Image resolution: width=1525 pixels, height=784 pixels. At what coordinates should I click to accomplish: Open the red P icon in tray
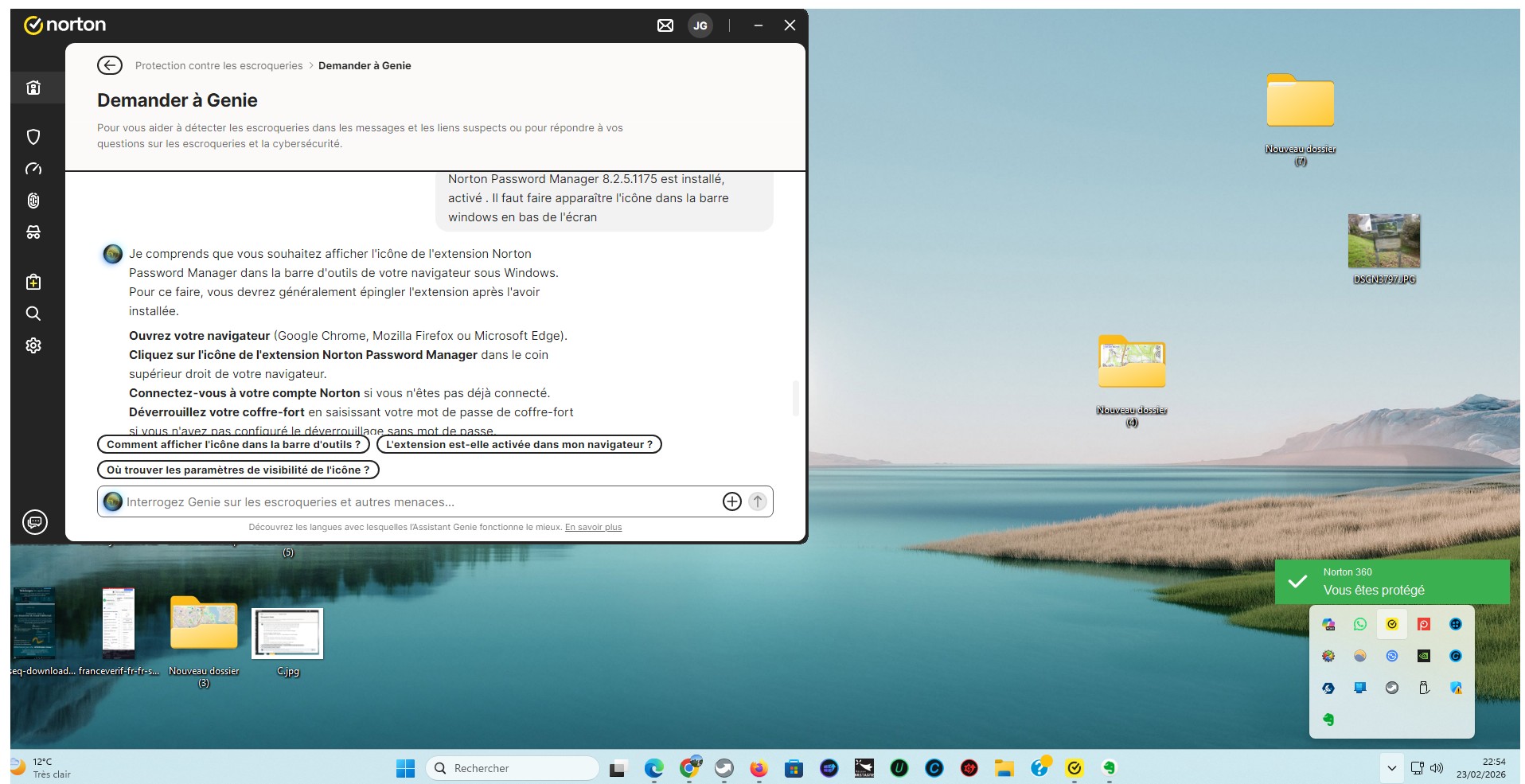click(1424, 624)
